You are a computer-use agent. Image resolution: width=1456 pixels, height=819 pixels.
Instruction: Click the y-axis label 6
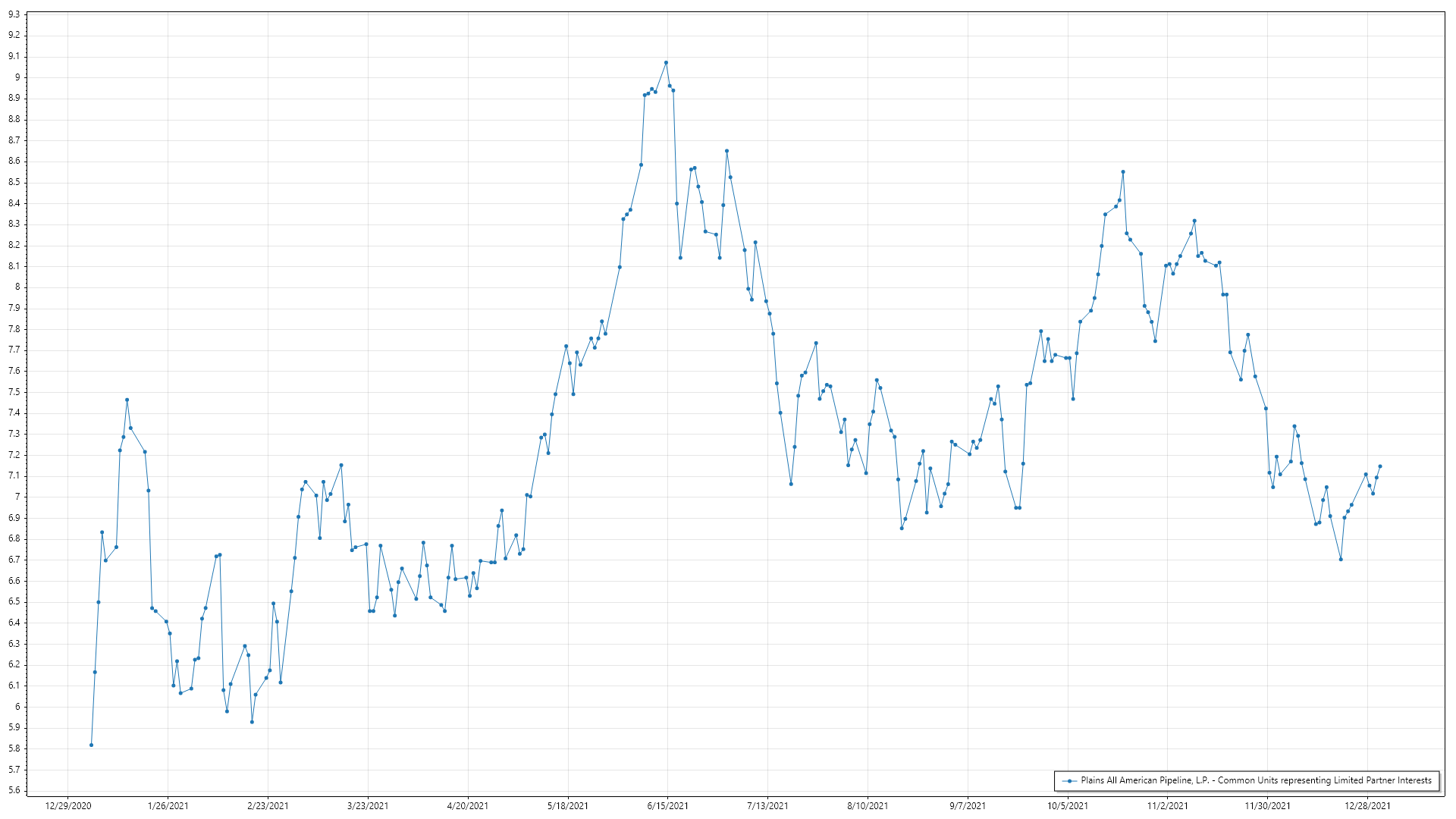(17, 707)
